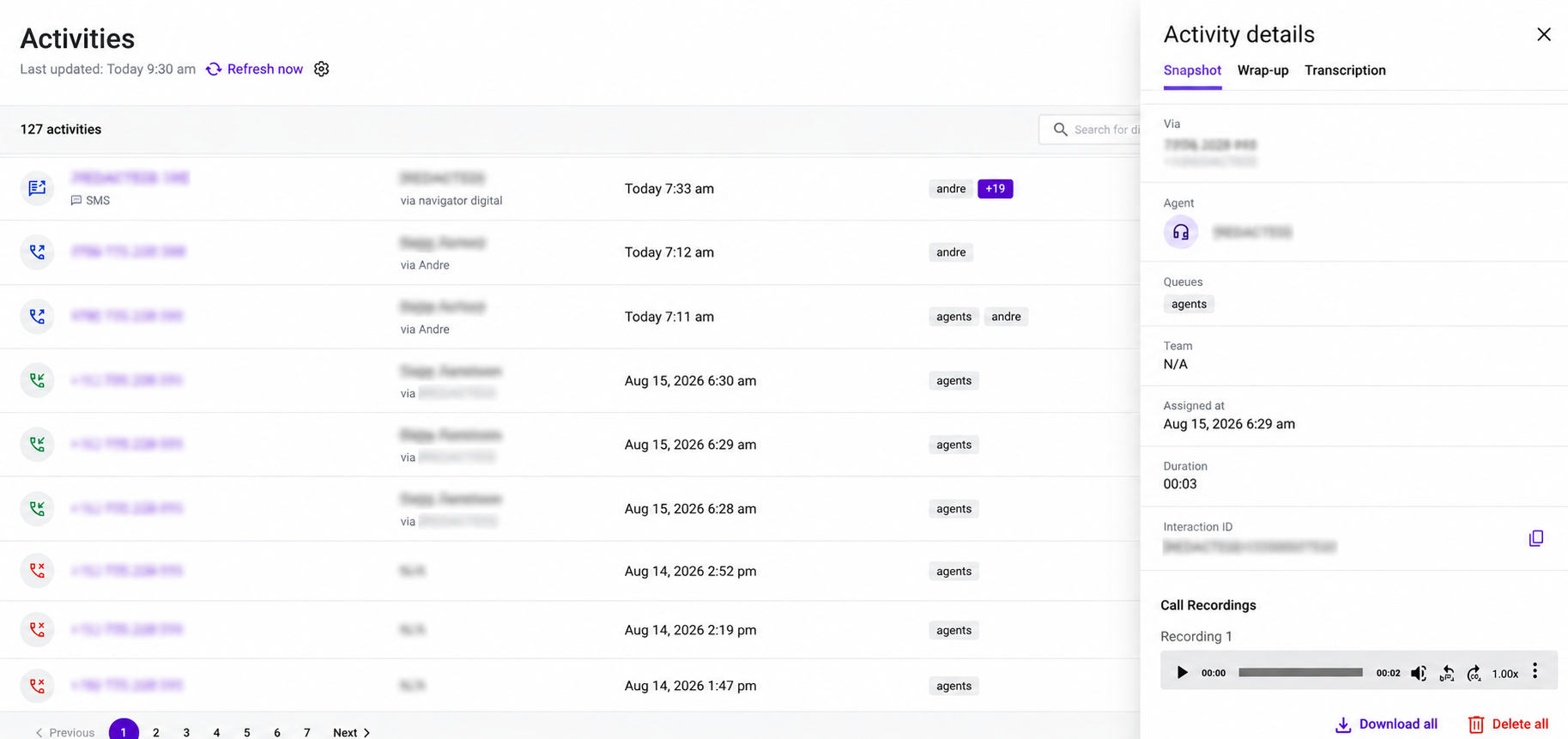
Task: Click missed call icon in Aug 14 2:19 pm row
Action: 37,630
